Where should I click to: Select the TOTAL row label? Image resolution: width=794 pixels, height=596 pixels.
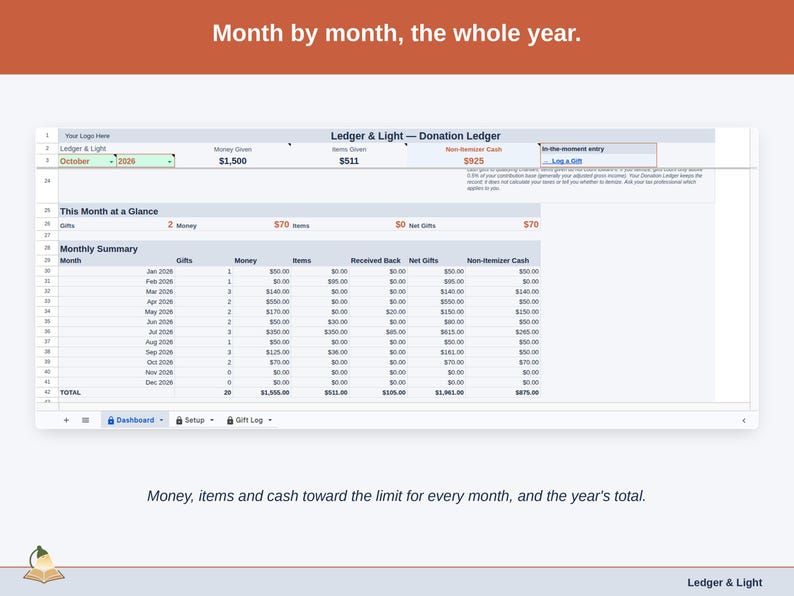[x=70, y=392]
